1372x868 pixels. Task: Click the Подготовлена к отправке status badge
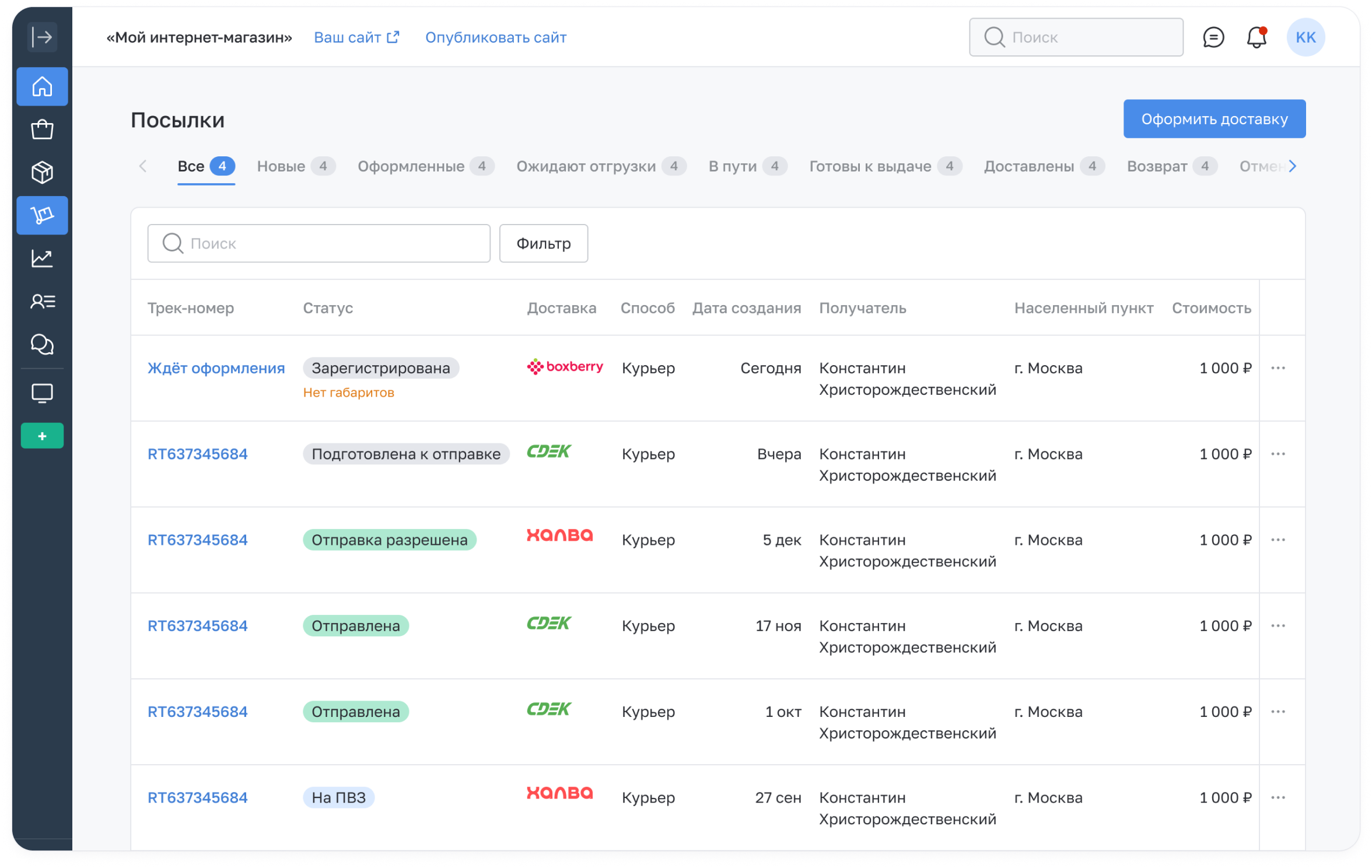click(406, 454)
